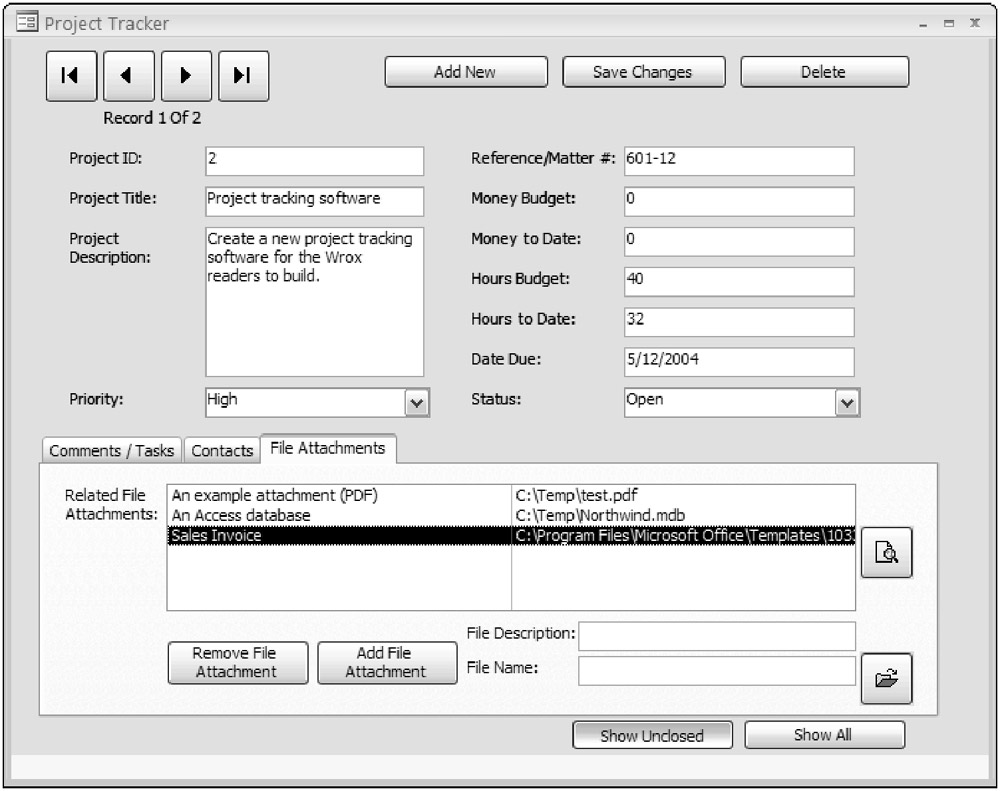Focus the Date Due field

(x=738, y=361)
